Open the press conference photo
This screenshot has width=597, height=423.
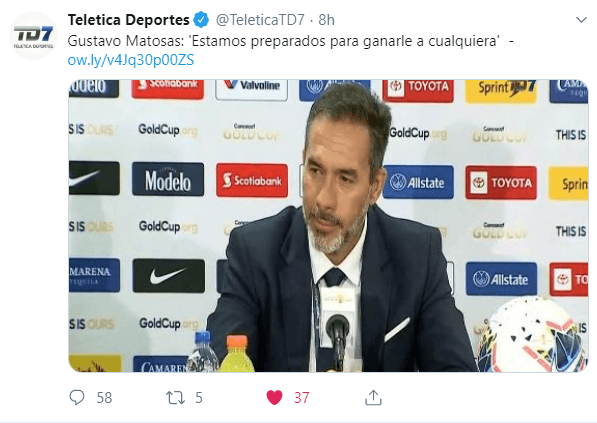pos(328,226)
